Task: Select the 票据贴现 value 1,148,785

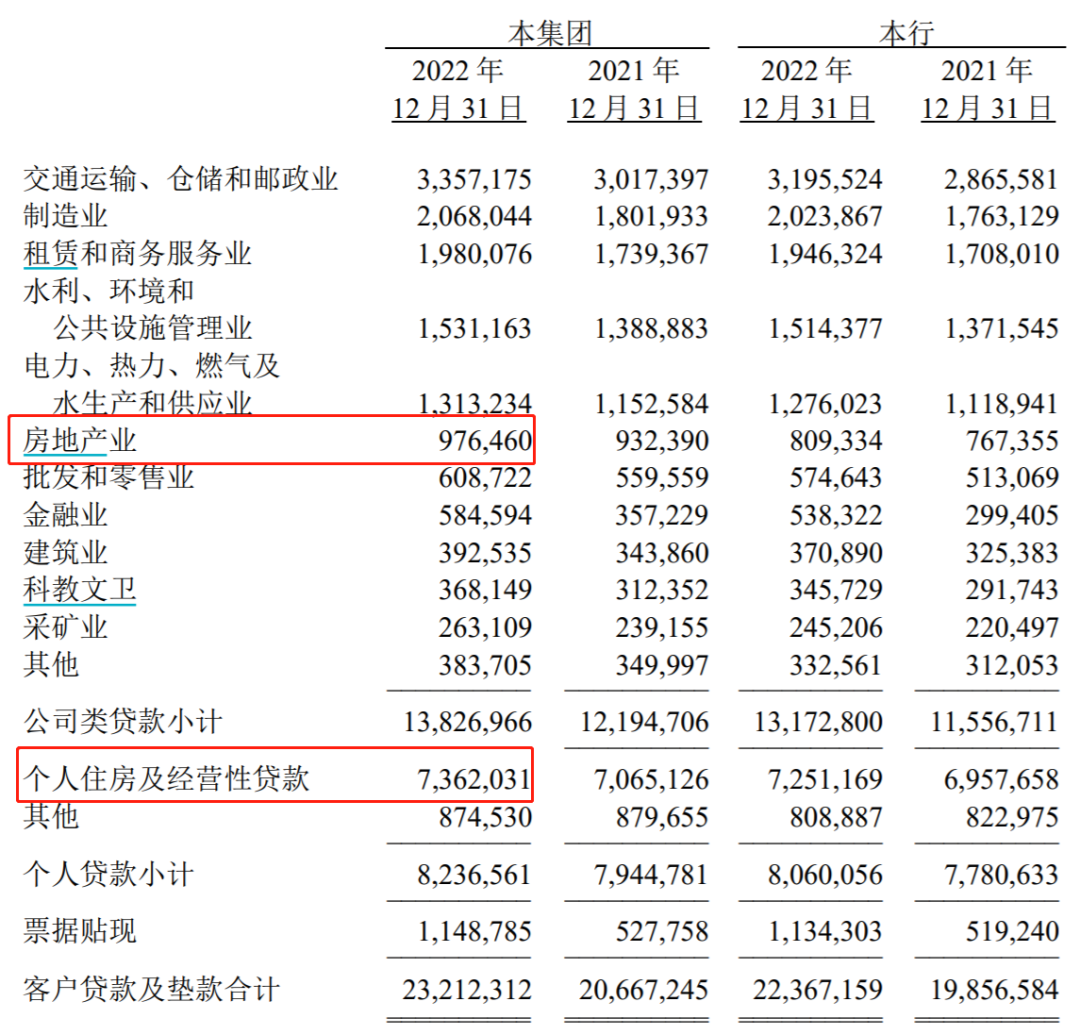Action: pos(475,932)
